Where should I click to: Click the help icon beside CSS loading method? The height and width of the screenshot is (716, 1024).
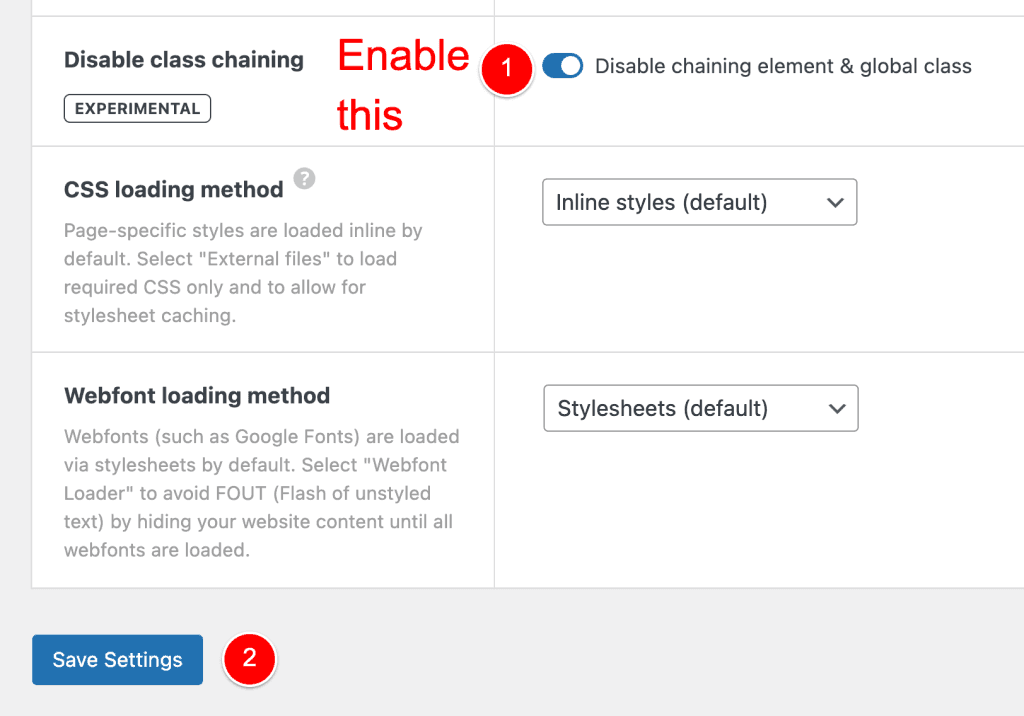click(x=304, y=179)
